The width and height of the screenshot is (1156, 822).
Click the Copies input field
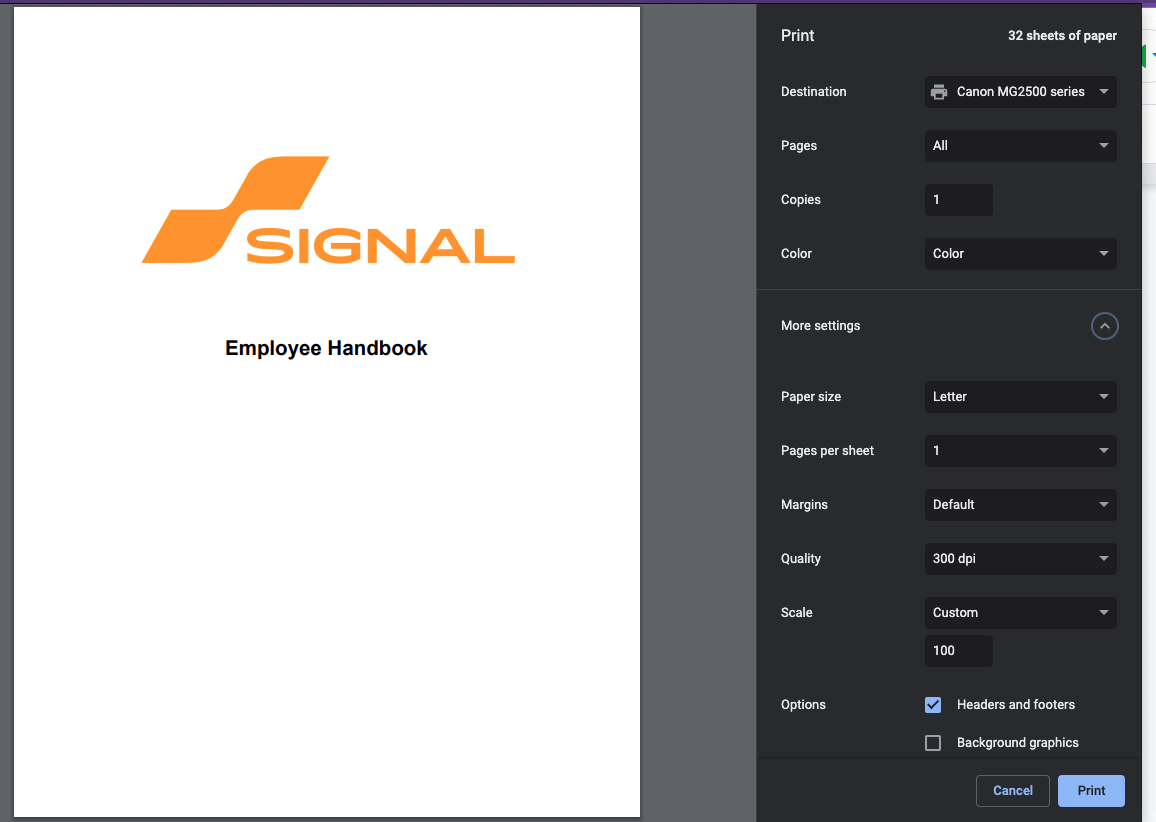point(958,200)
